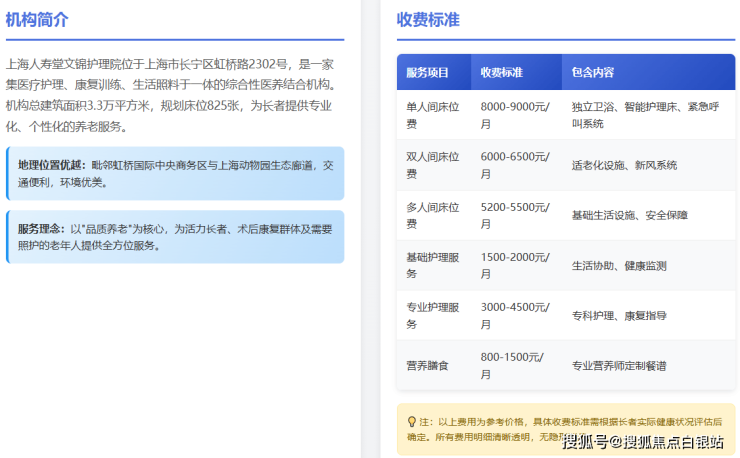
Task: Click the 8000-9000元/月 price cell
Action: [x=514, y=115]
